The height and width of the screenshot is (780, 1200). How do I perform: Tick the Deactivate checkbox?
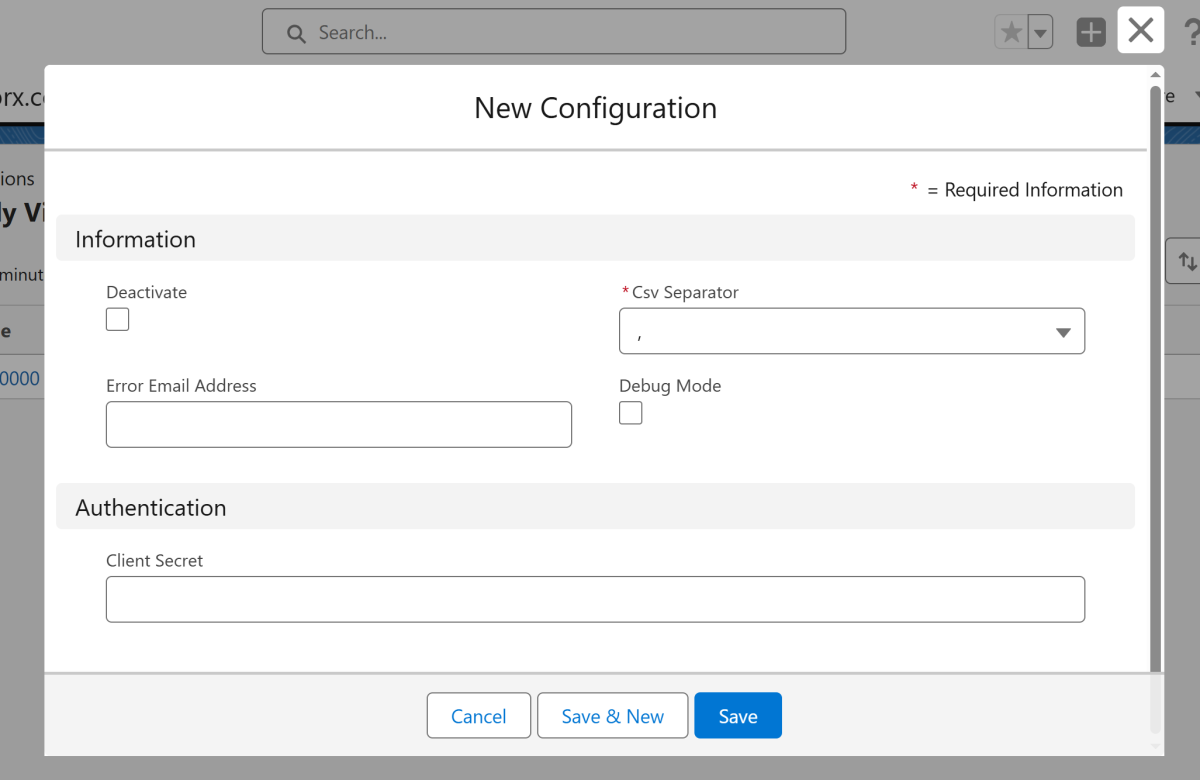click(x=118, y=320)
